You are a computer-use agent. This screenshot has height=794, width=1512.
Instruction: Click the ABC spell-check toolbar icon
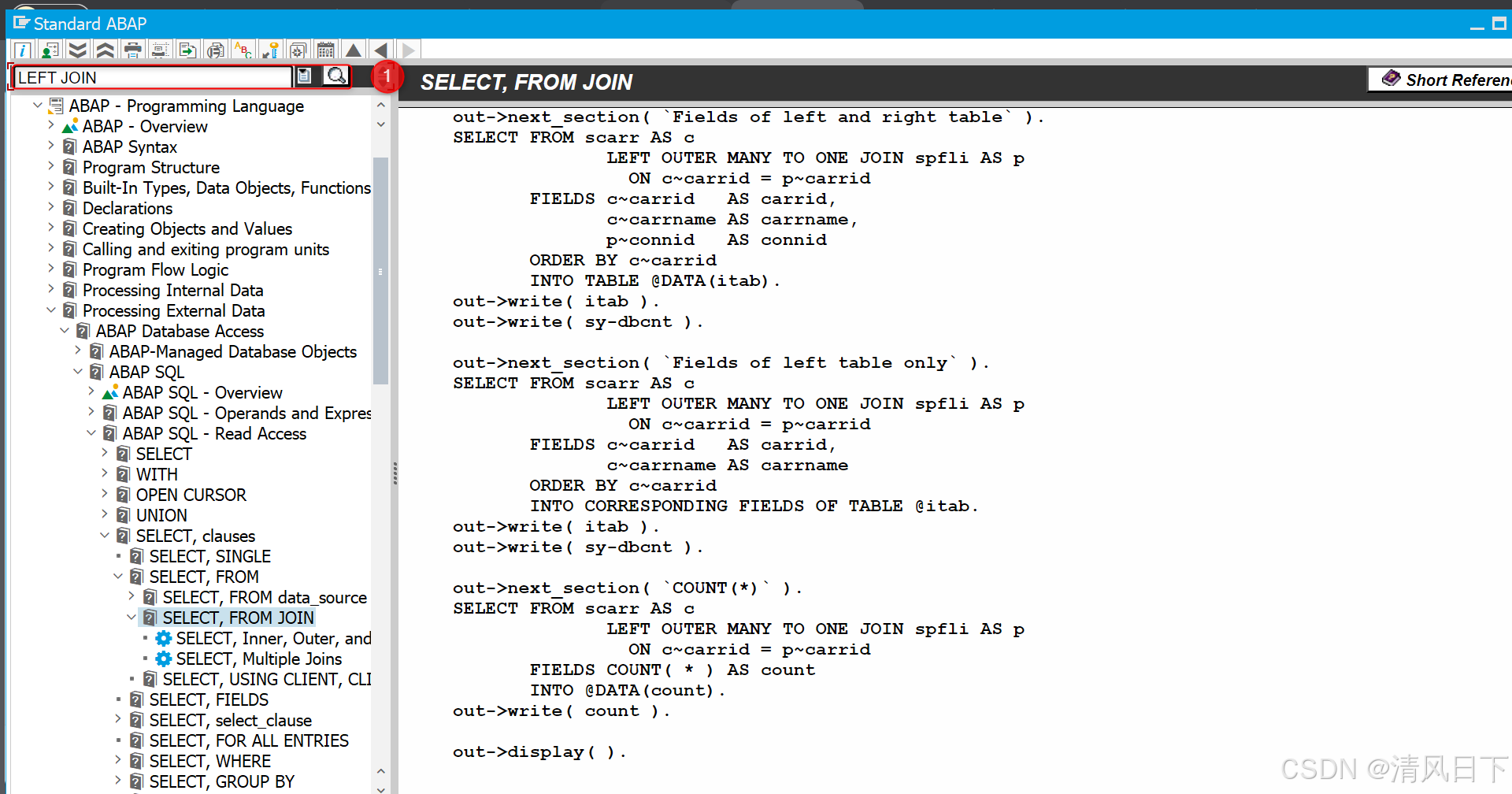click(x=243, y=50)
